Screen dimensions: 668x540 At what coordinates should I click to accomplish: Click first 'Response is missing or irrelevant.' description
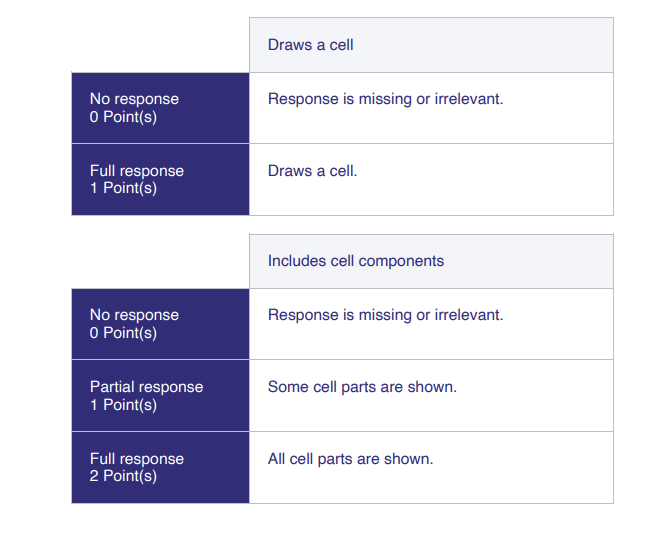pyautogui.click(x=385, y=99)
